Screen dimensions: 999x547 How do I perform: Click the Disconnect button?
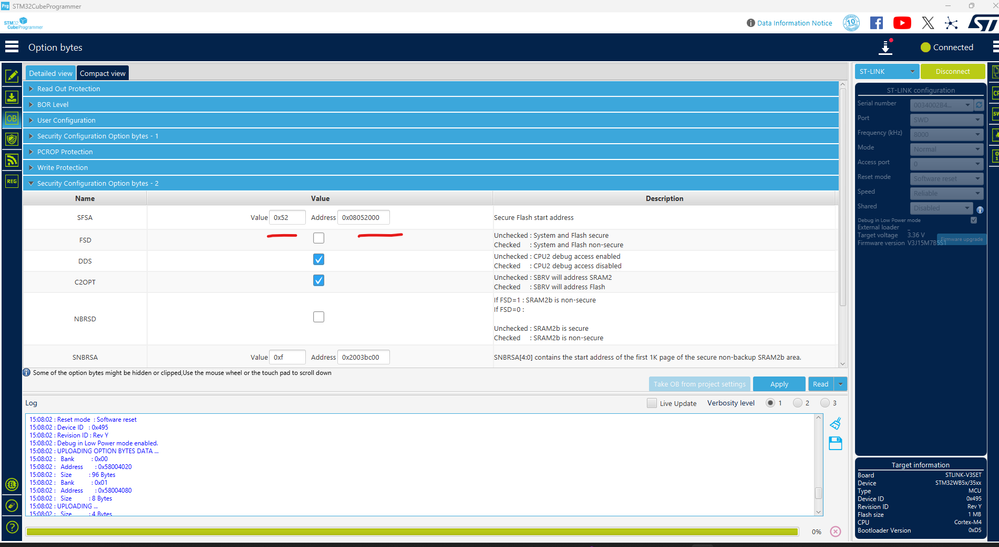click(952, 71)
